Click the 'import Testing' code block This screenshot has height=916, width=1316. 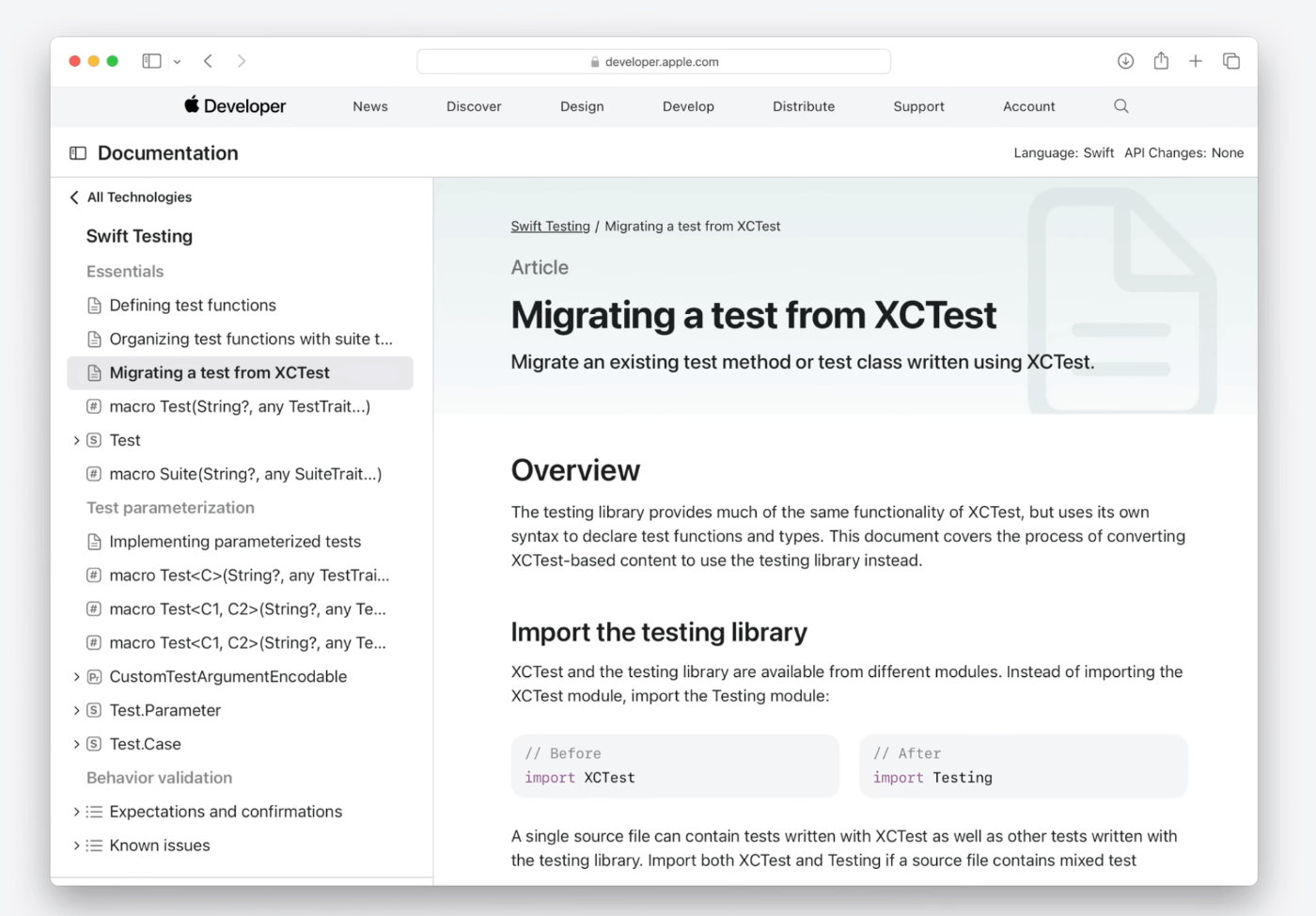(1024, 766)
